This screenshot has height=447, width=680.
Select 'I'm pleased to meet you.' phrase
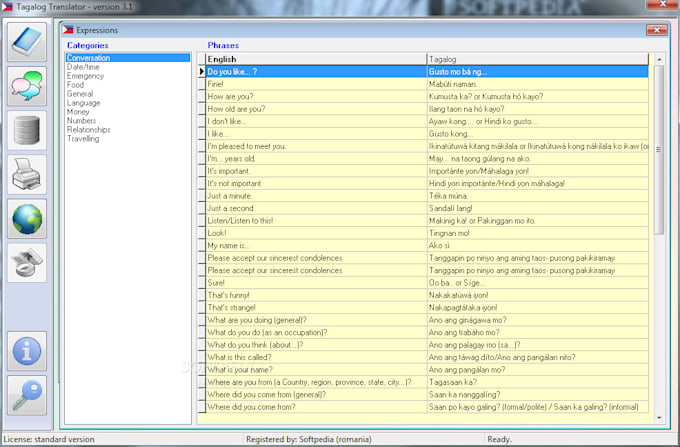point(316,146)
